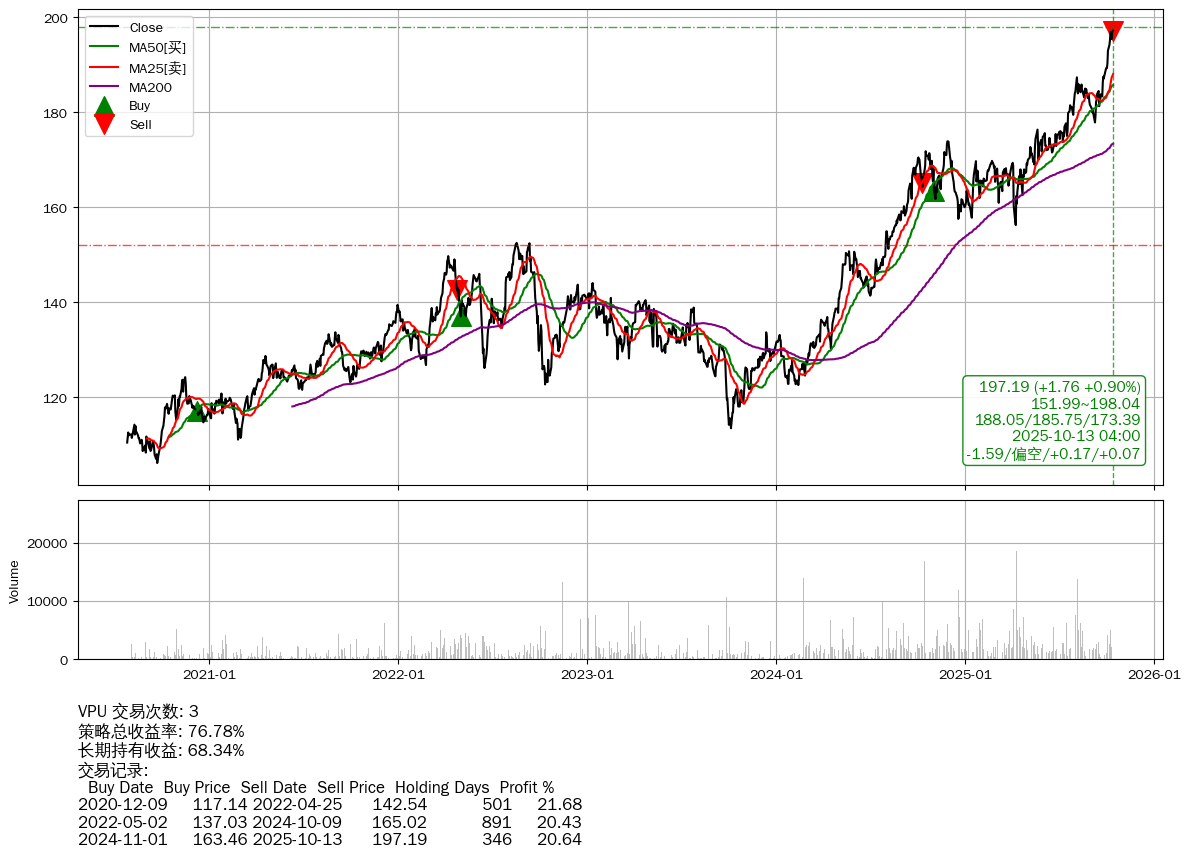The image size is (1191, 857).
Task: Click the green MA50[买] legend line sample
Action: [104, 47]
